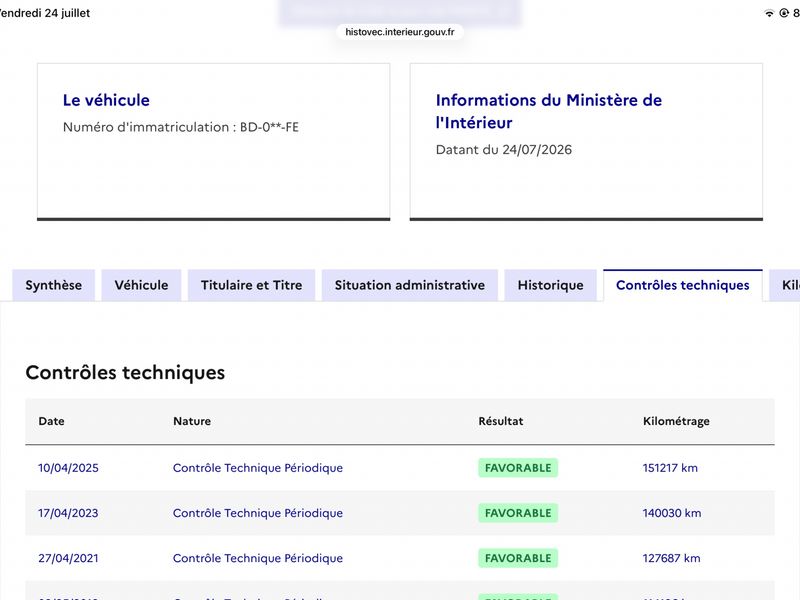This screenshot has height=600, width=800.
Task: Click the Nature column header
Action: click(x=192, y=421)
